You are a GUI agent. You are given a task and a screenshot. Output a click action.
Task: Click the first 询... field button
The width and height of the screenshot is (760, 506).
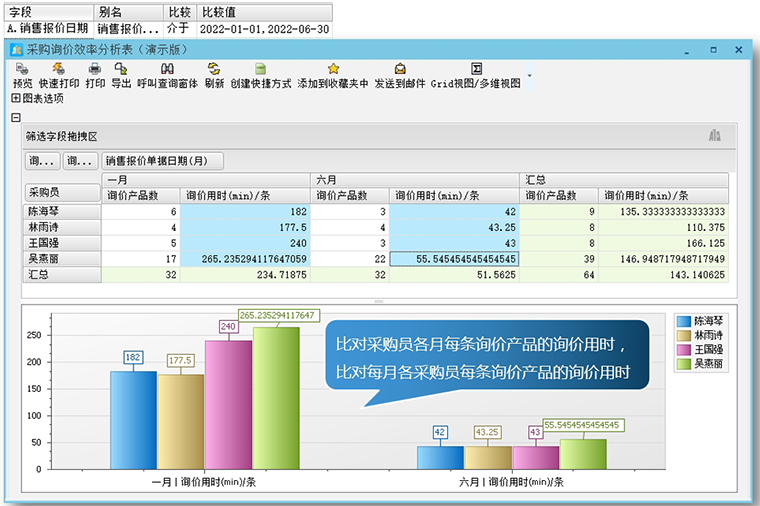43,161
